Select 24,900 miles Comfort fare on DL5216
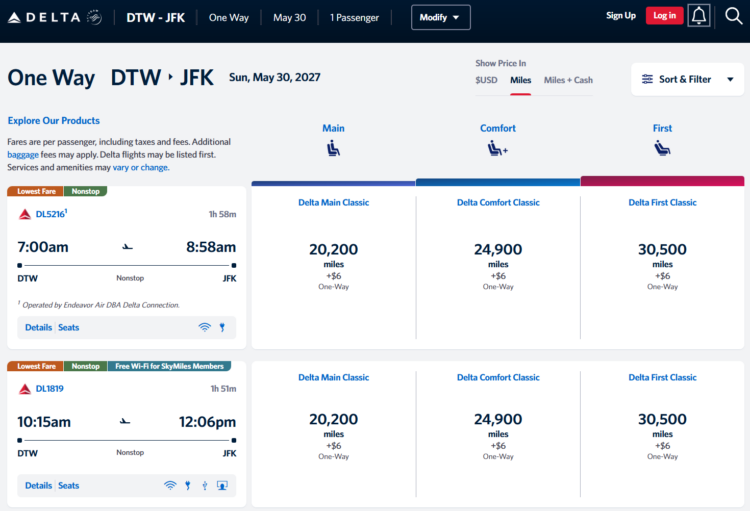Viewport: 750px width, 511px height. (498, 266)
